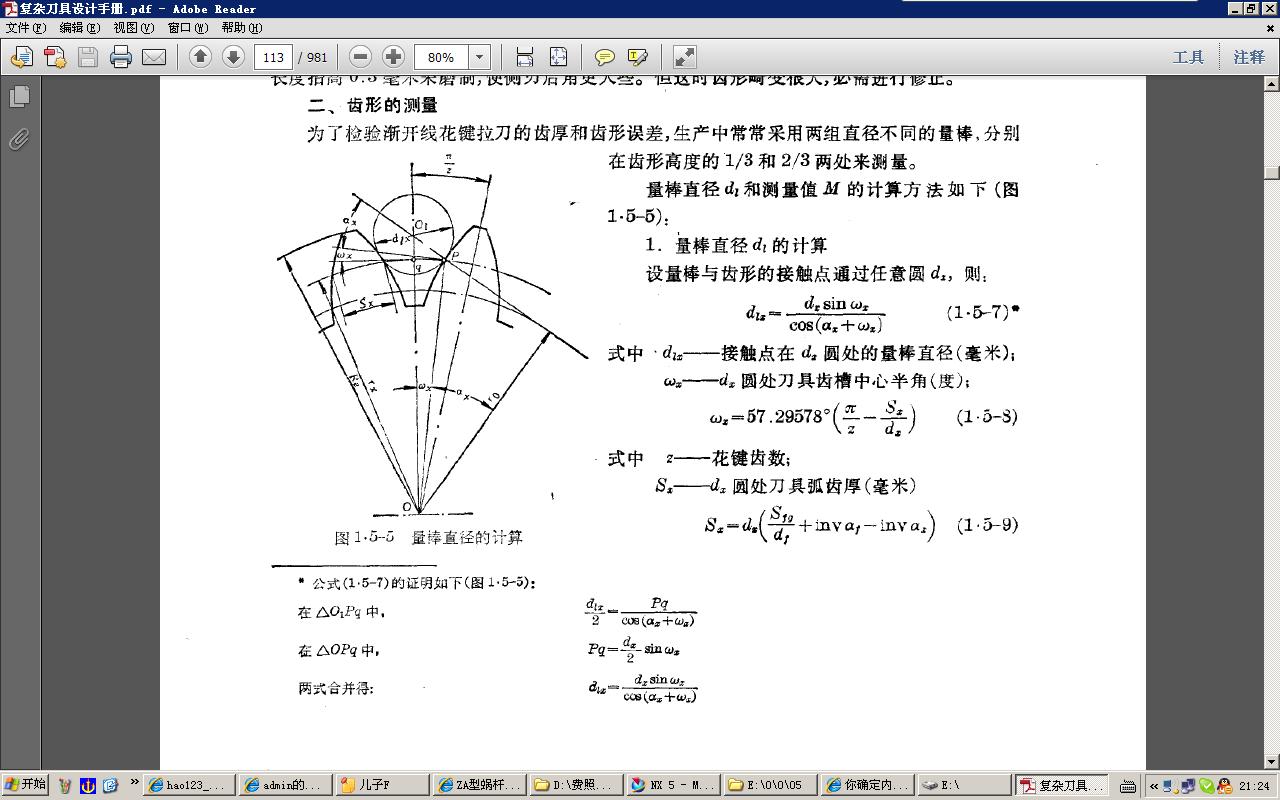
Task: Click the email envelope icon
Action: tap(154, 57)
